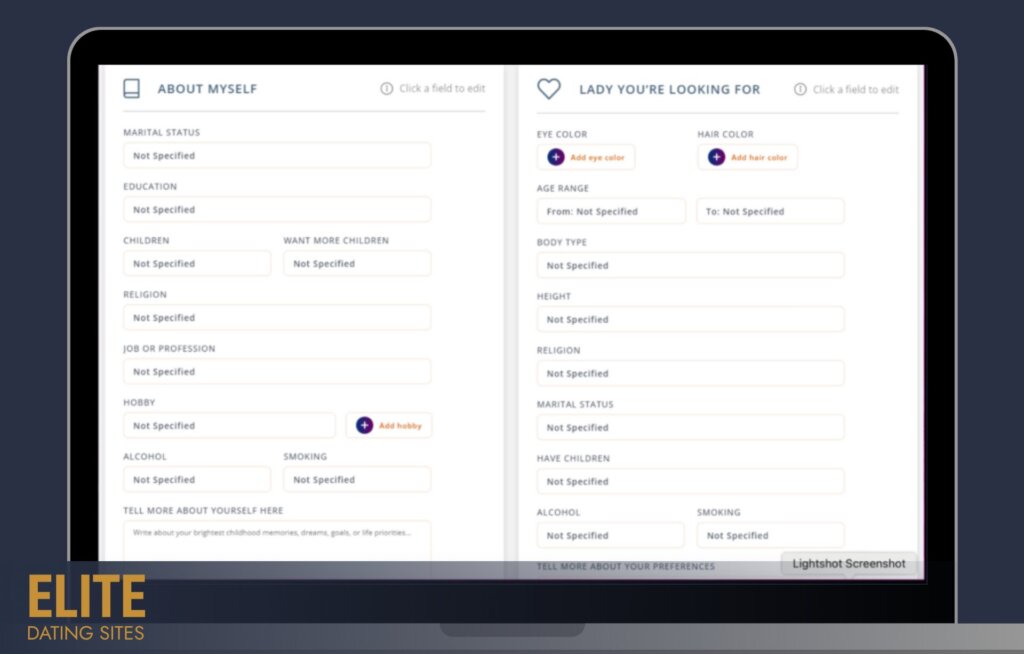Screen dimensions: 1024x654
Task: Click the plus icon for Add hair color
Action: [717, 157]
